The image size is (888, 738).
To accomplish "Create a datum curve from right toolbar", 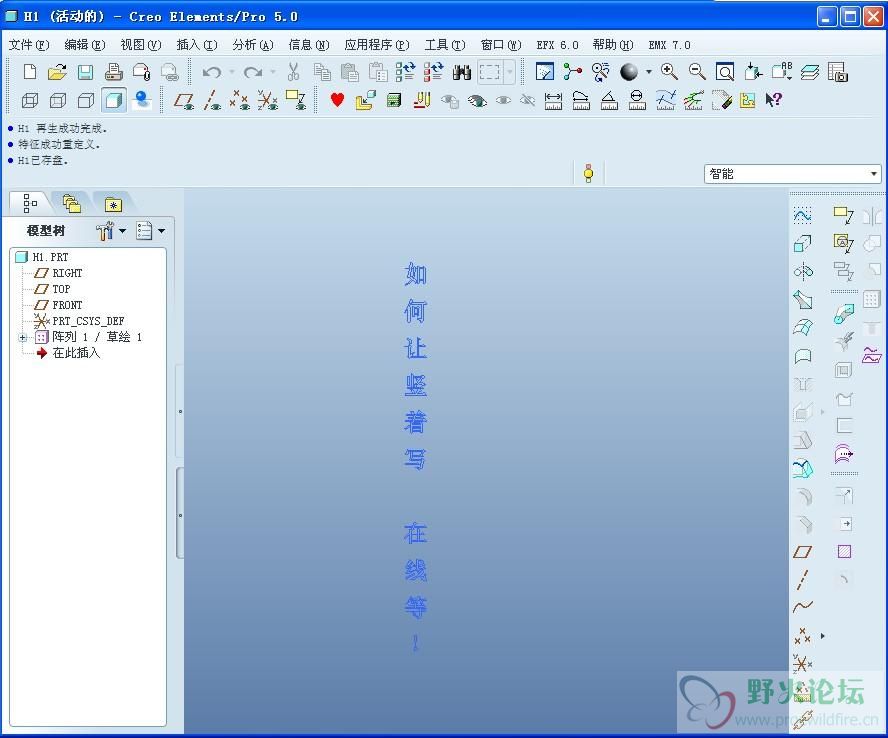I will [x=802, y=607].
